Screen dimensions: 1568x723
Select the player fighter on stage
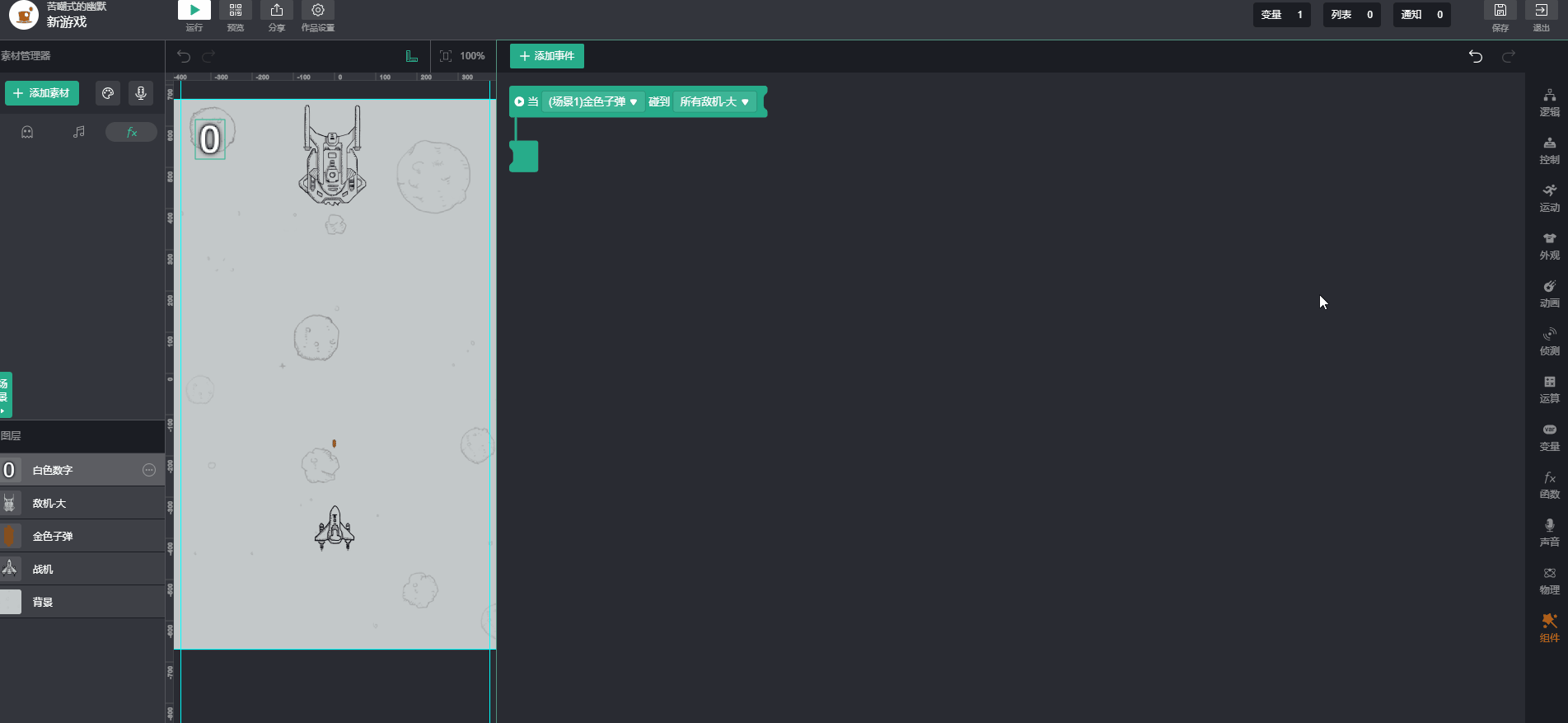click(x=335, y=528)
